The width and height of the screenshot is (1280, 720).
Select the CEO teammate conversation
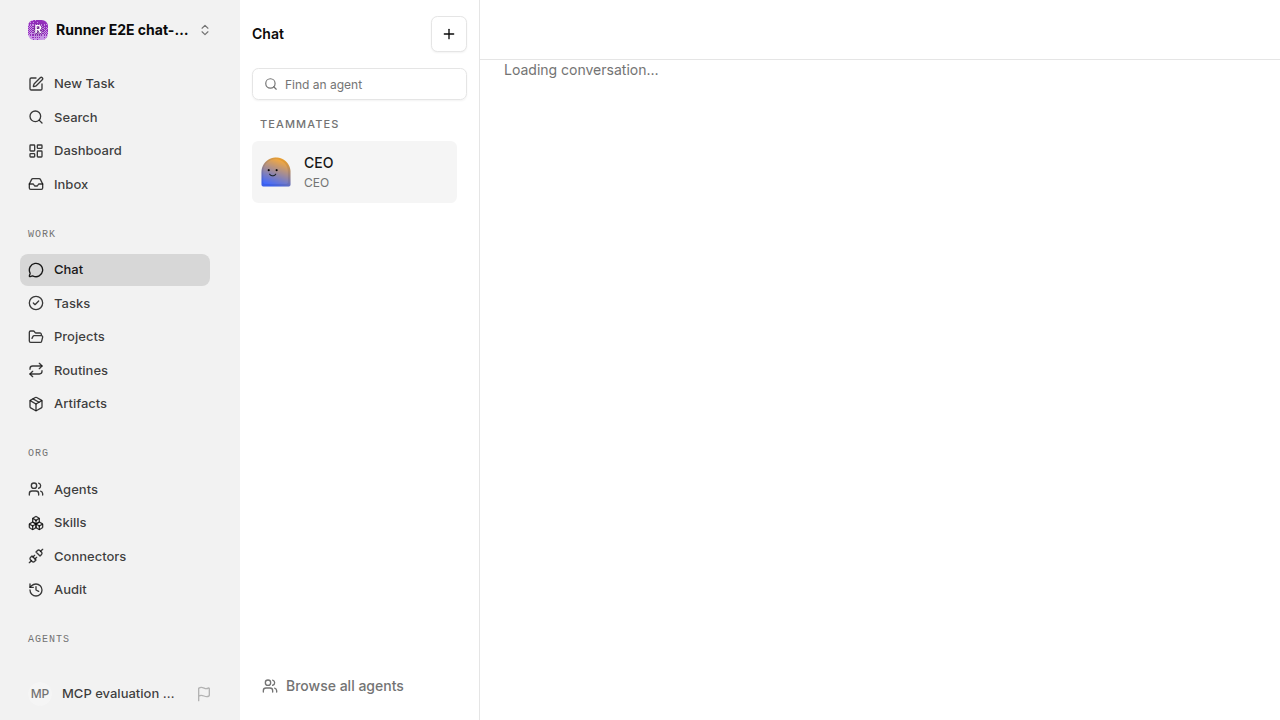pyautogui.click(x=354, y=172)
